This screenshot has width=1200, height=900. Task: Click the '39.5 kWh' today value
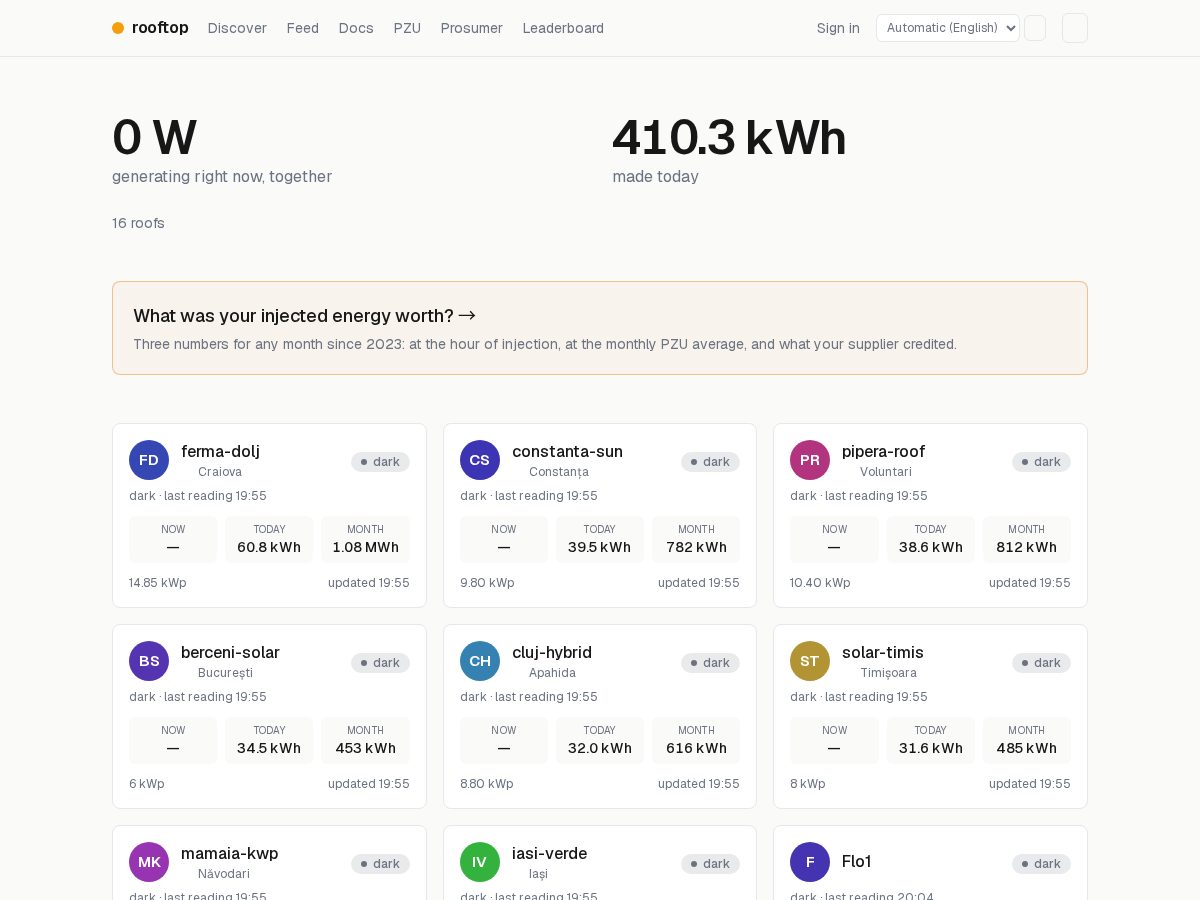[599, 547]
